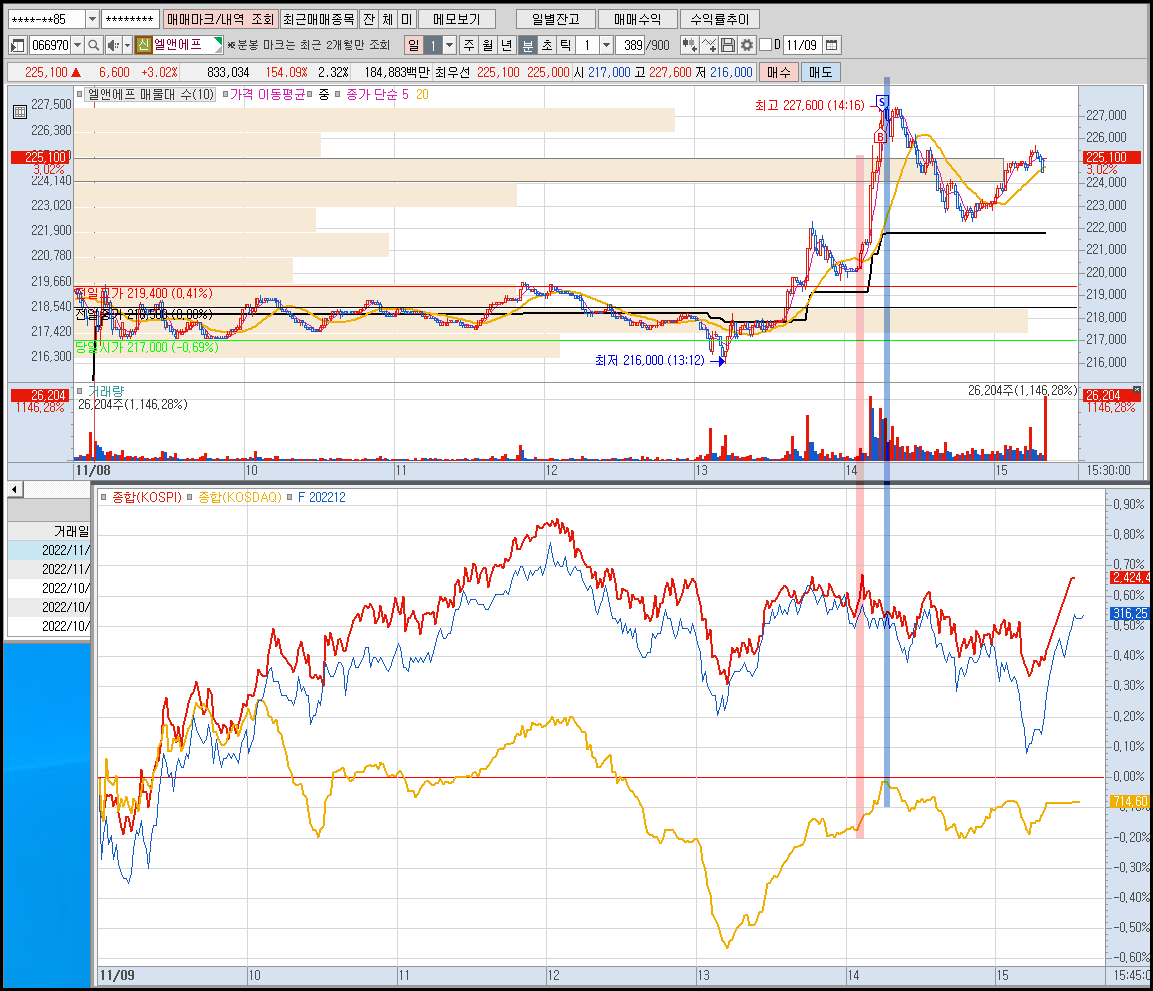Screen dimensions: 1153x991
Task: Click the grid table icon on price axis
Action: pyautogui.click(x=20, y=112)
